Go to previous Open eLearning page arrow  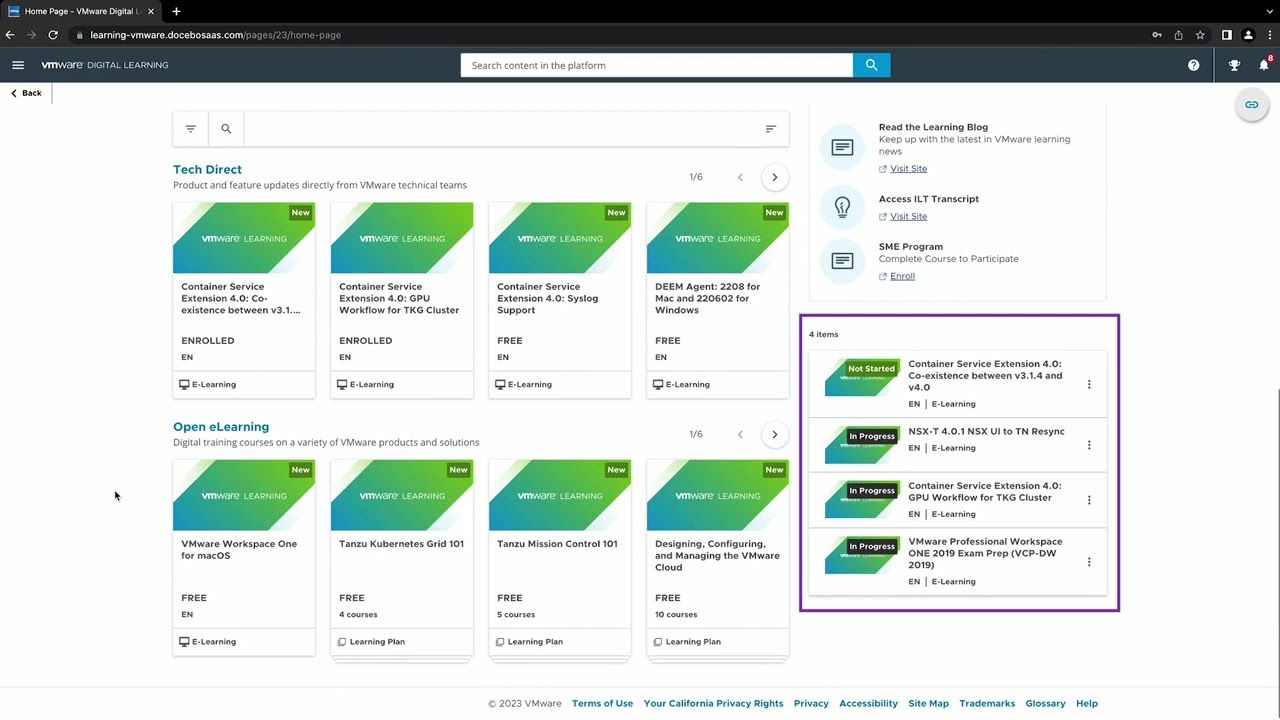pos(740,434)
